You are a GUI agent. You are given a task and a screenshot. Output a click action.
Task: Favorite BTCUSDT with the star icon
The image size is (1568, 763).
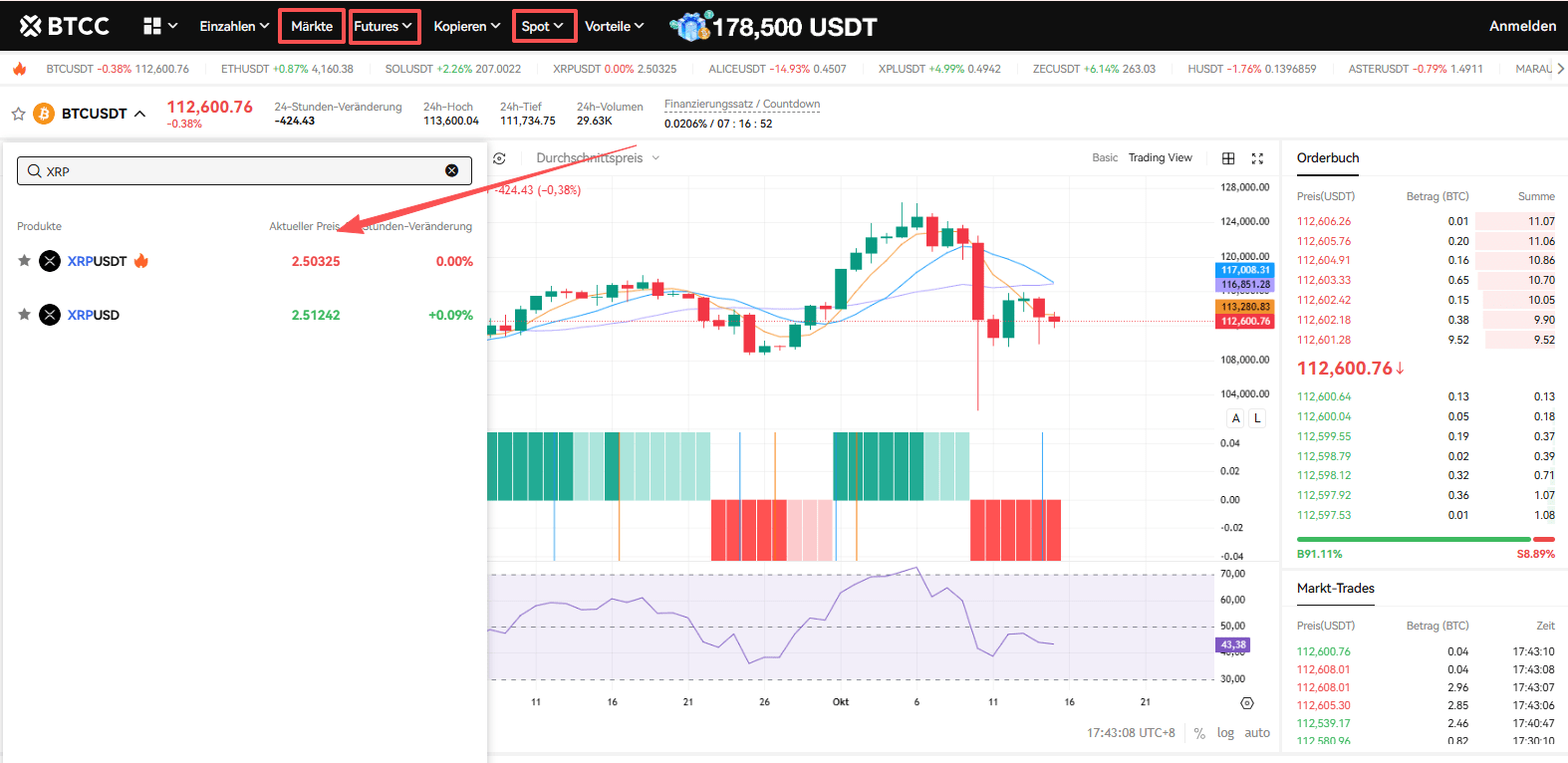coord(18,114)
